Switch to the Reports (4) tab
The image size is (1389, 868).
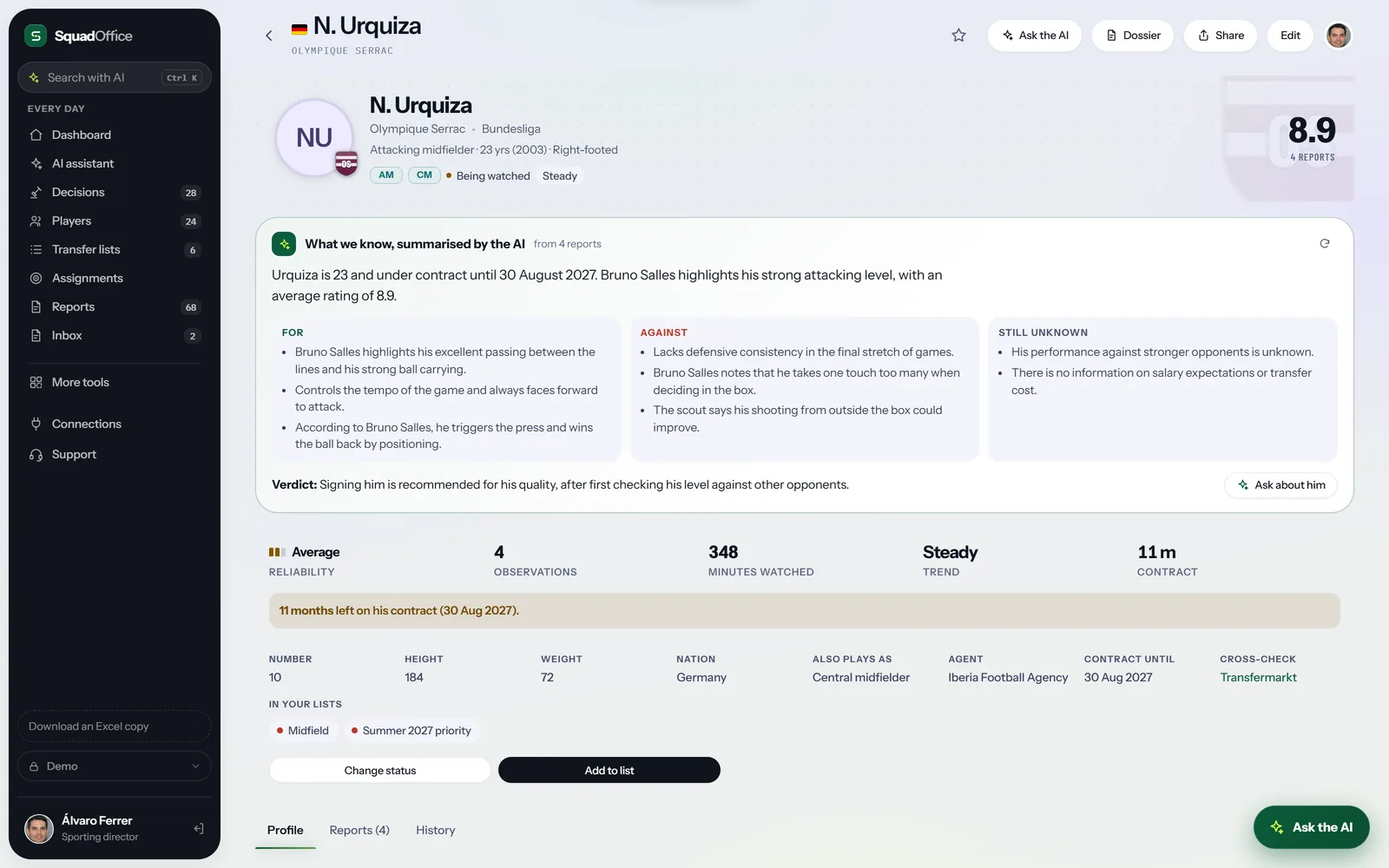pos(359,831)
